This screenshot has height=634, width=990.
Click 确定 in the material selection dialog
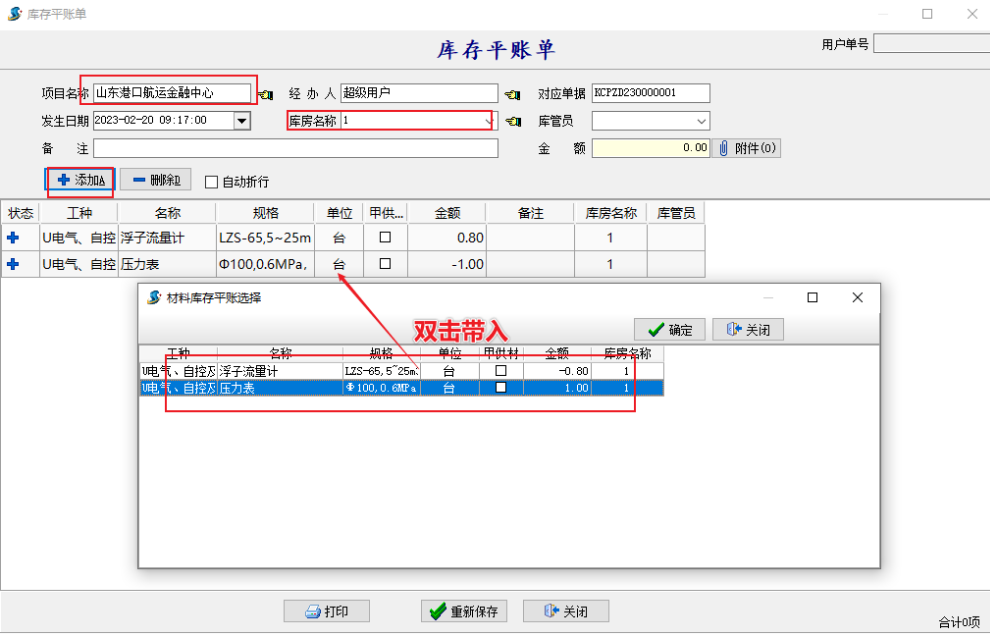[670, 330]
